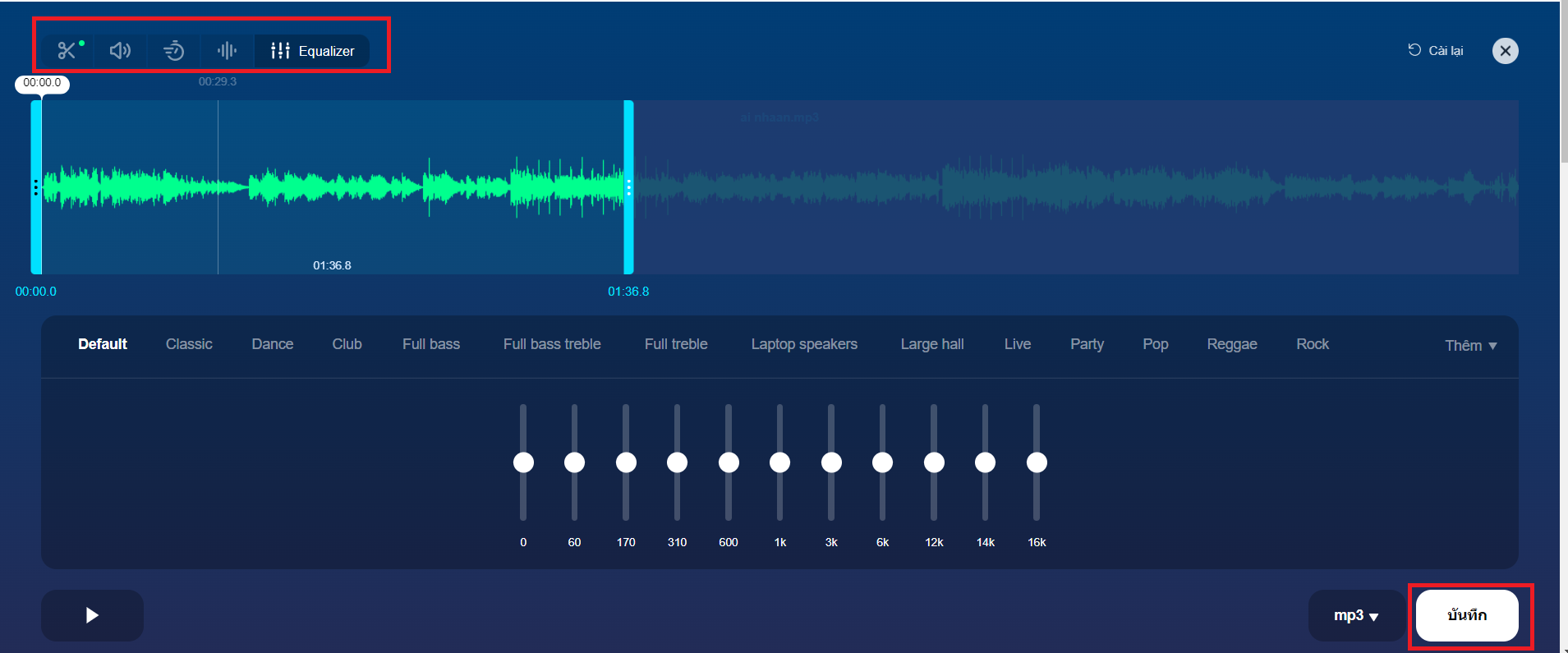Image resolution: width=1568 pixels, height=653 pixels.
Task: Click the 0 Hz band slider knob
Action: click(x=523, y=462)
